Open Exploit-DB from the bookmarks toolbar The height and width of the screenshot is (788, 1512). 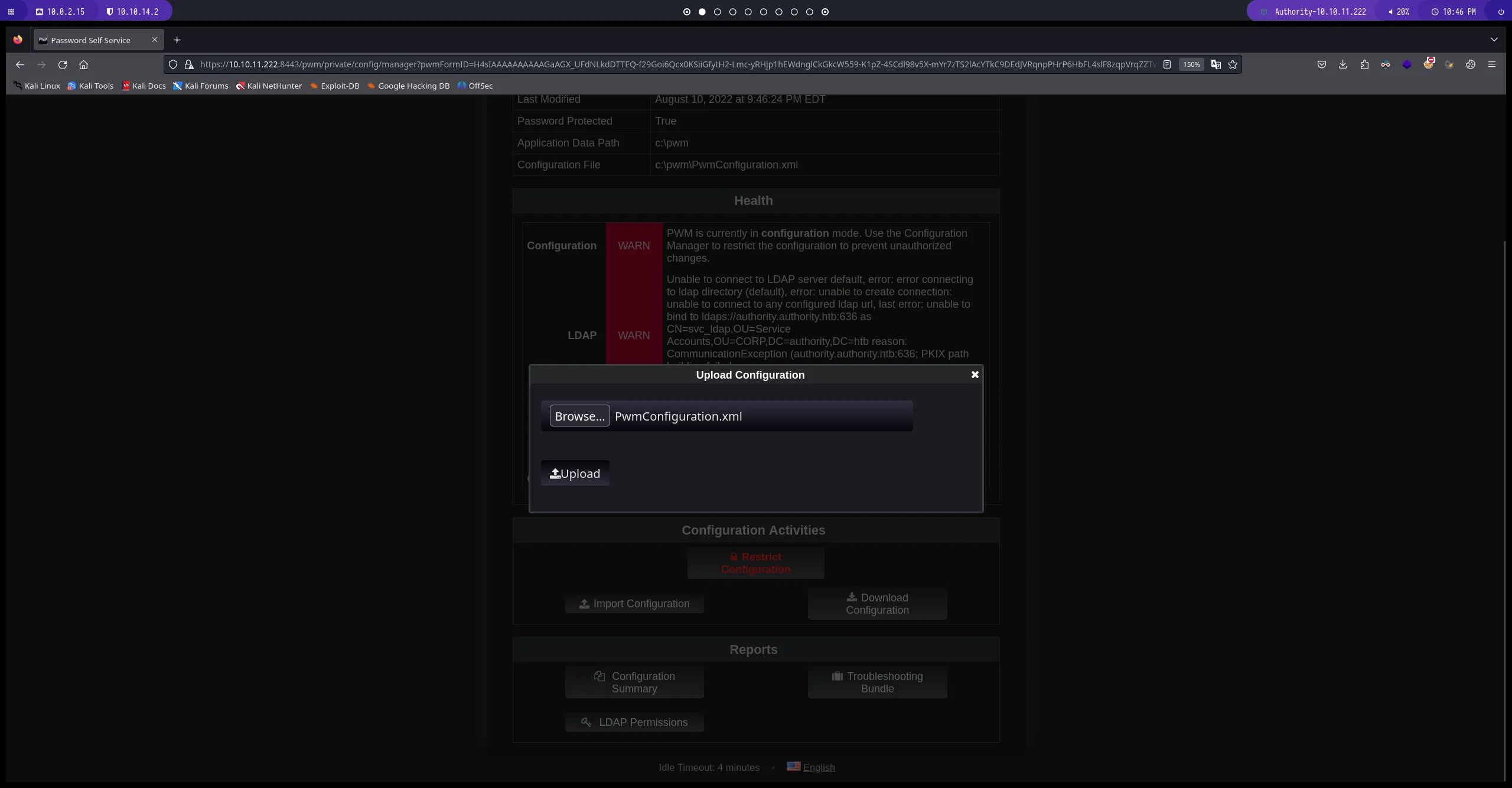(334, 86)
